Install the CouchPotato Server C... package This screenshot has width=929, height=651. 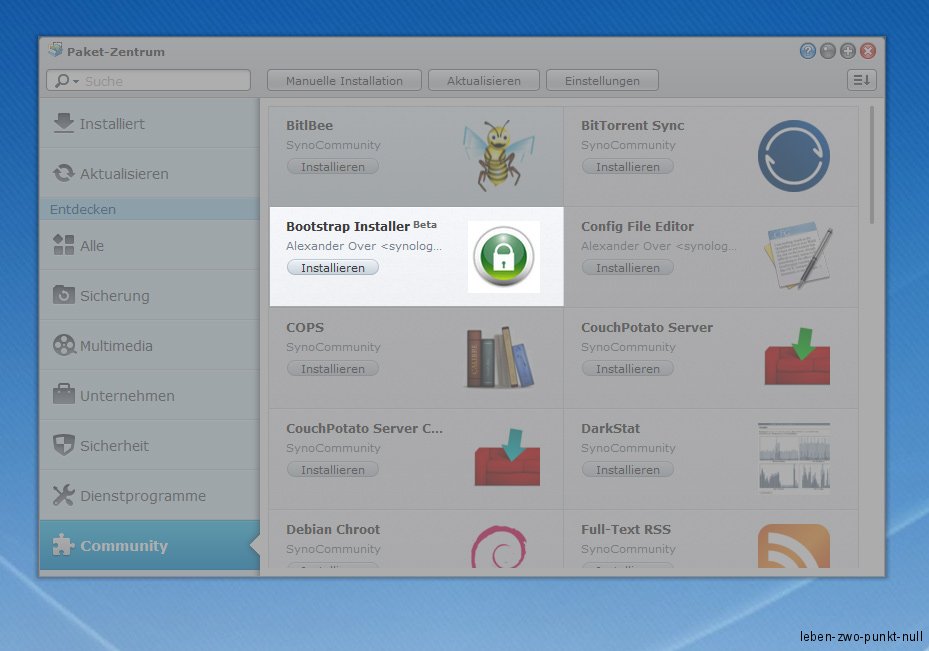point(332,469)
